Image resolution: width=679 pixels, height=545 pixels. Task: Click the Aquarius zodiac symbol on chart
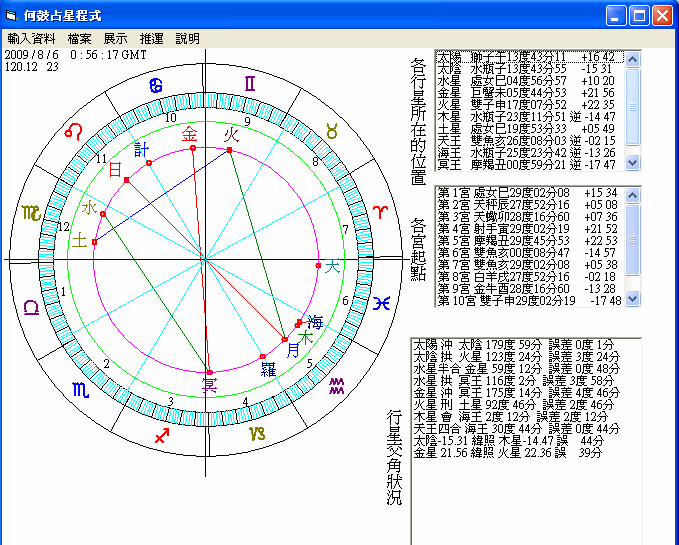pos(336,386)
